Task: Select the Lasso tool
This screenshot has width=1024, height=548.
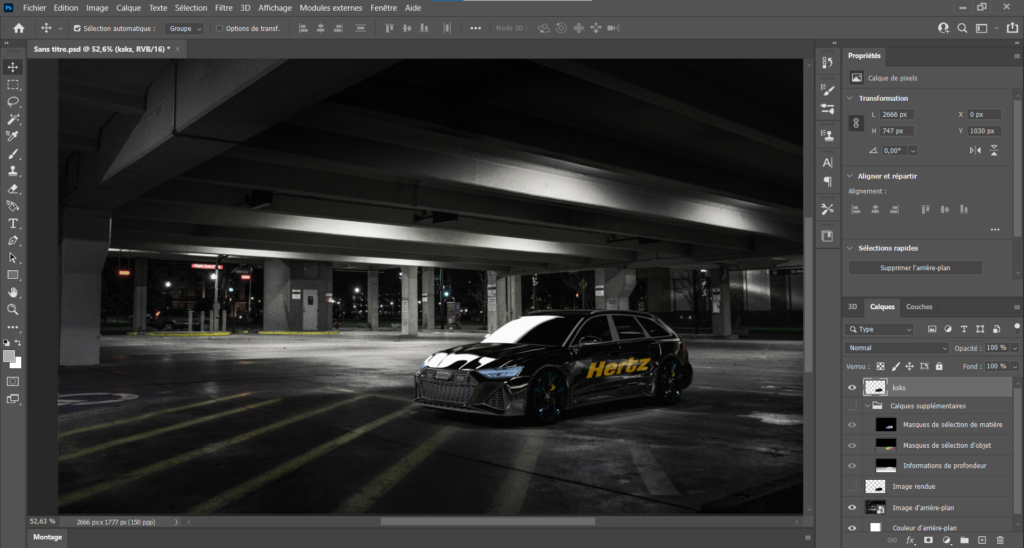Action: pos(13,102)
